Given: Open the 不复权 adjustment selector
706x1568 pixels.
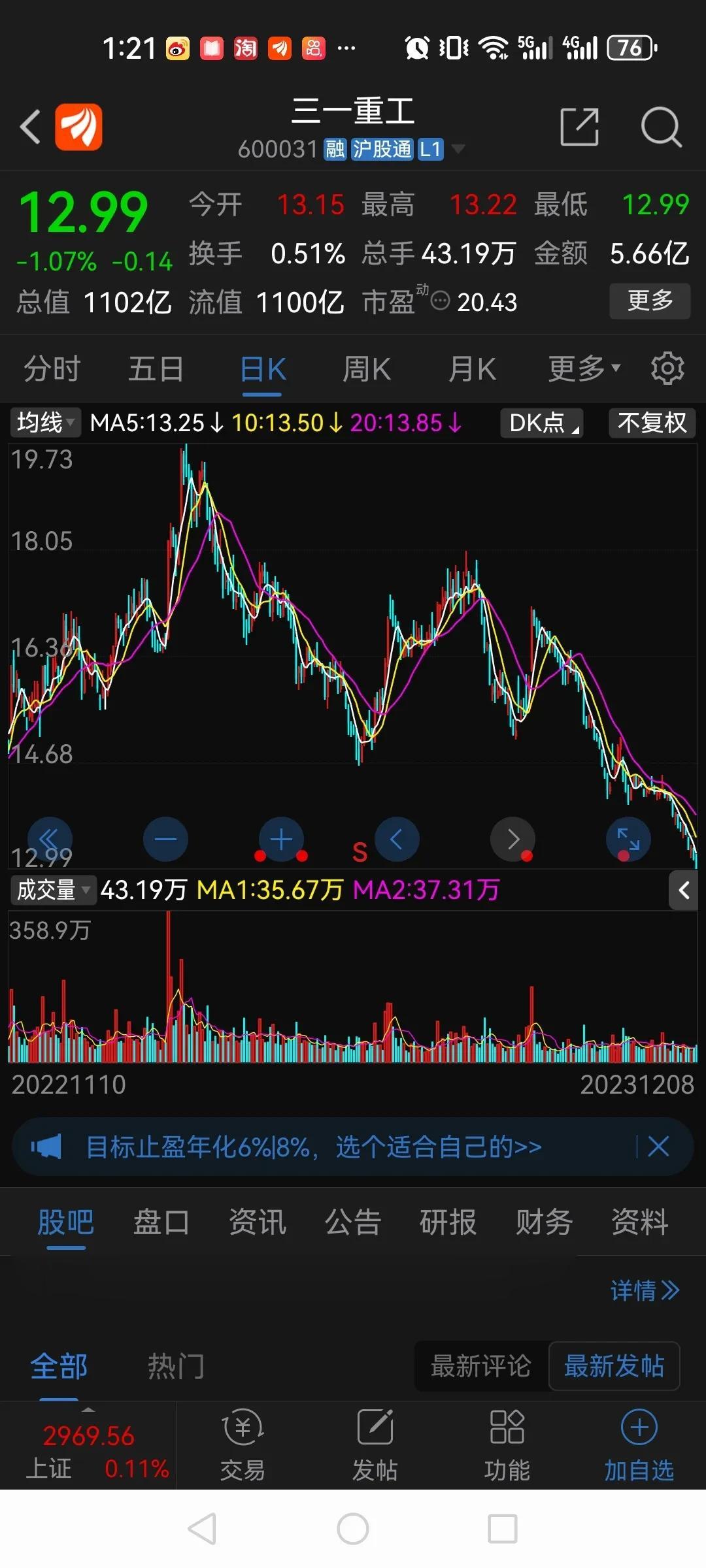Looking at the screenshot, I should tap(652, 423).
